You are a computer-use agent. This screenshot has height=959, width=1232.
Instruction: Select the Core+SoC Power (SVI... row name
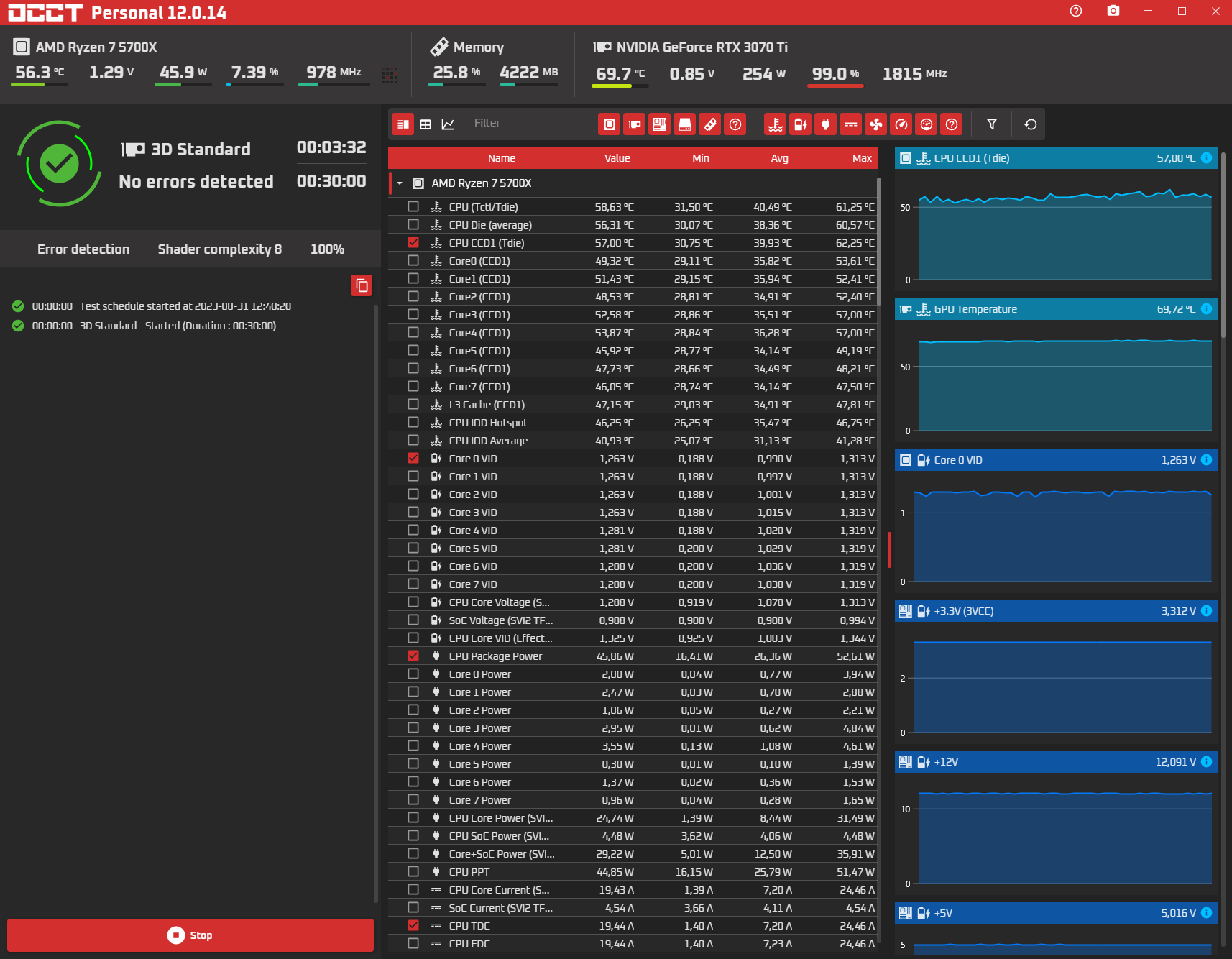[x=502, y=854]
